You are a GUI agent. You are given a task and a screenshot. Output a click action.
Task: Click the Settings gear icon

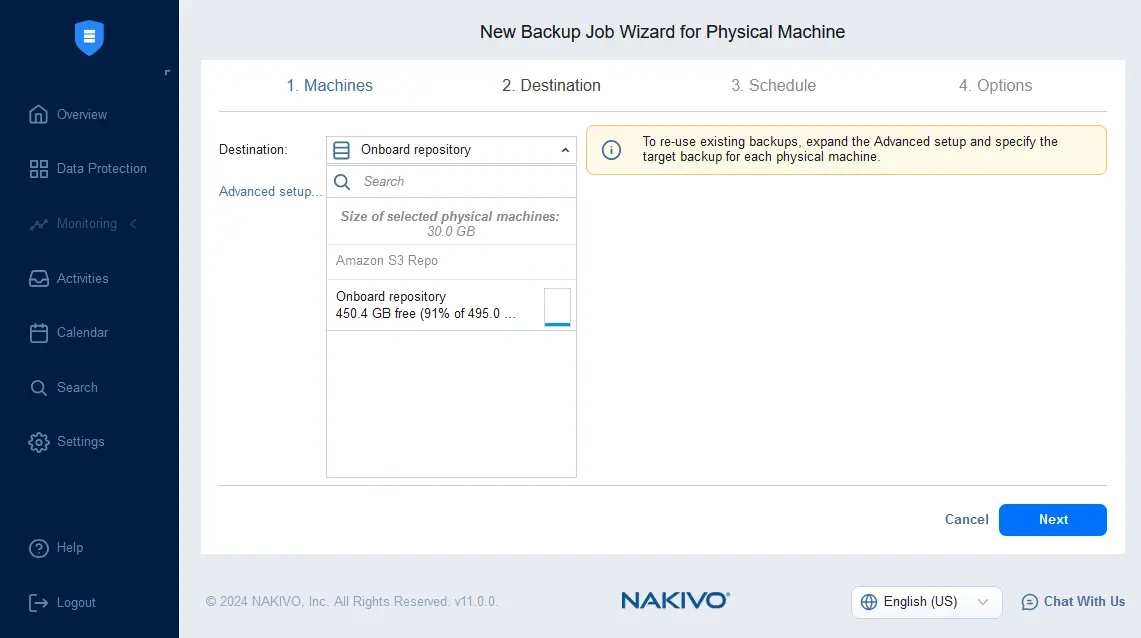(x=39, y=442)
